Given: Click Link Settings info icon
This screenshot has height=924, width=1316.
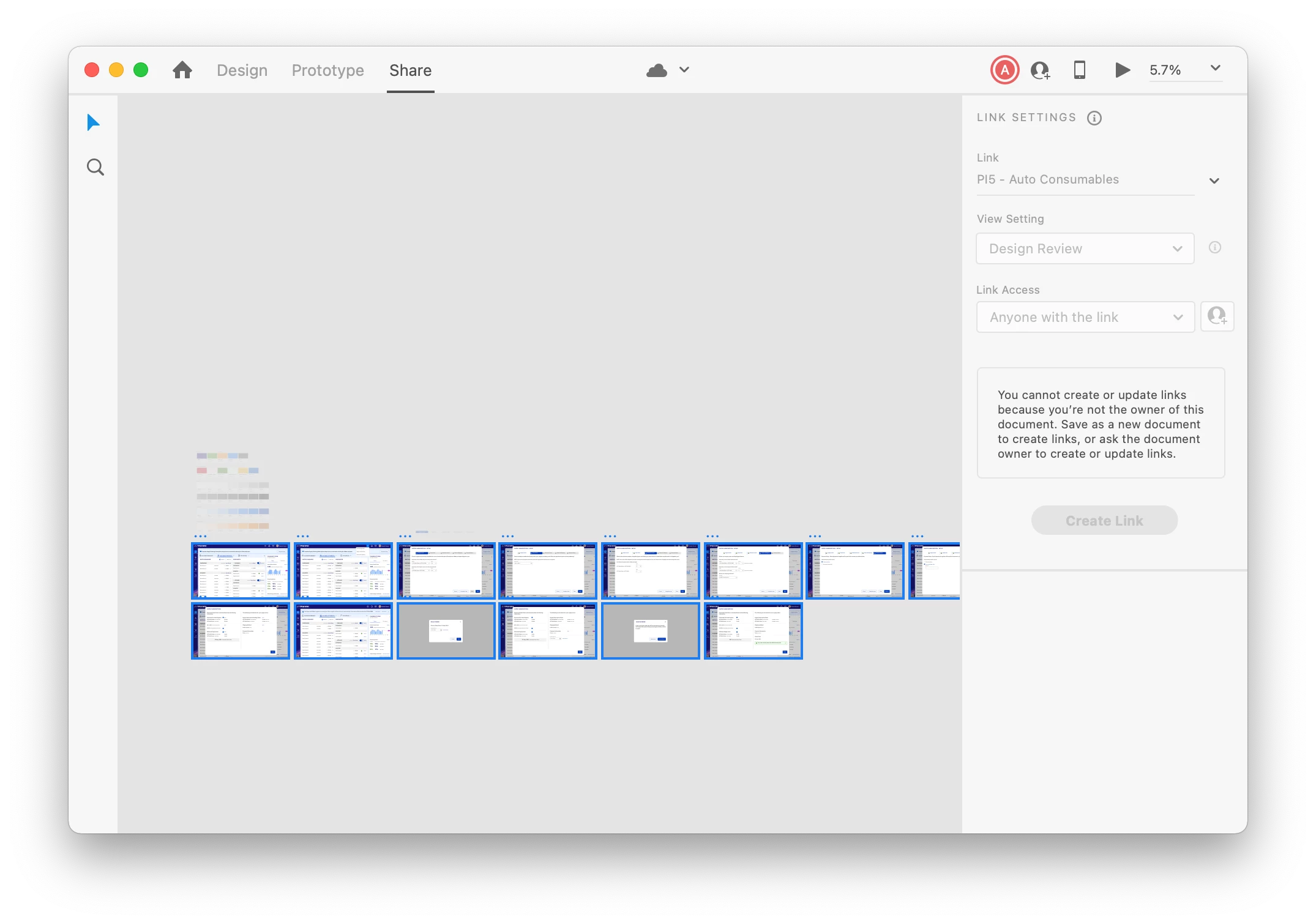Looking at the screenshot, I should click(1094, 118).
